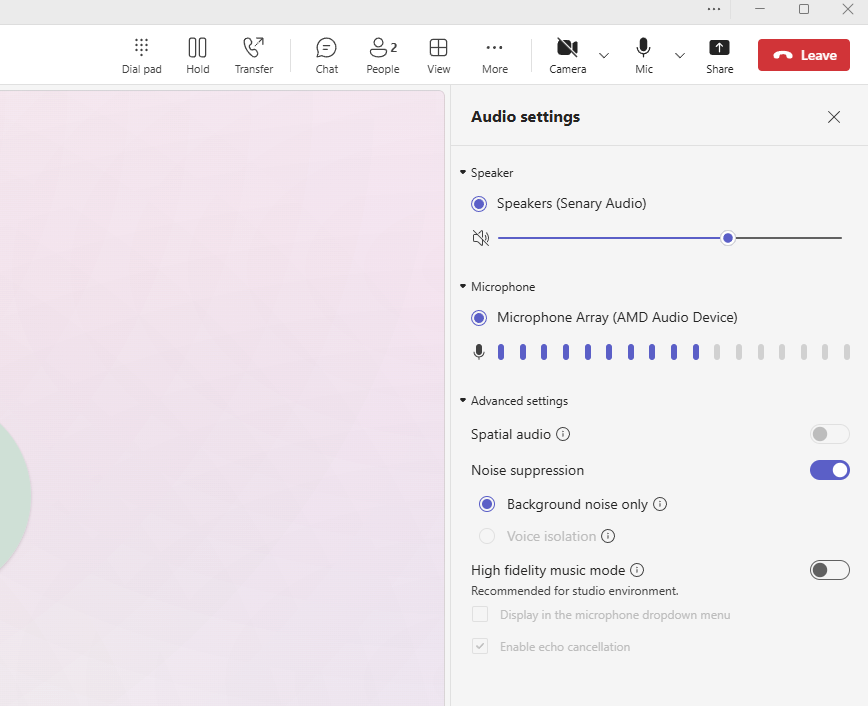Mute the Mic in the toolbar

click(643, 55)
